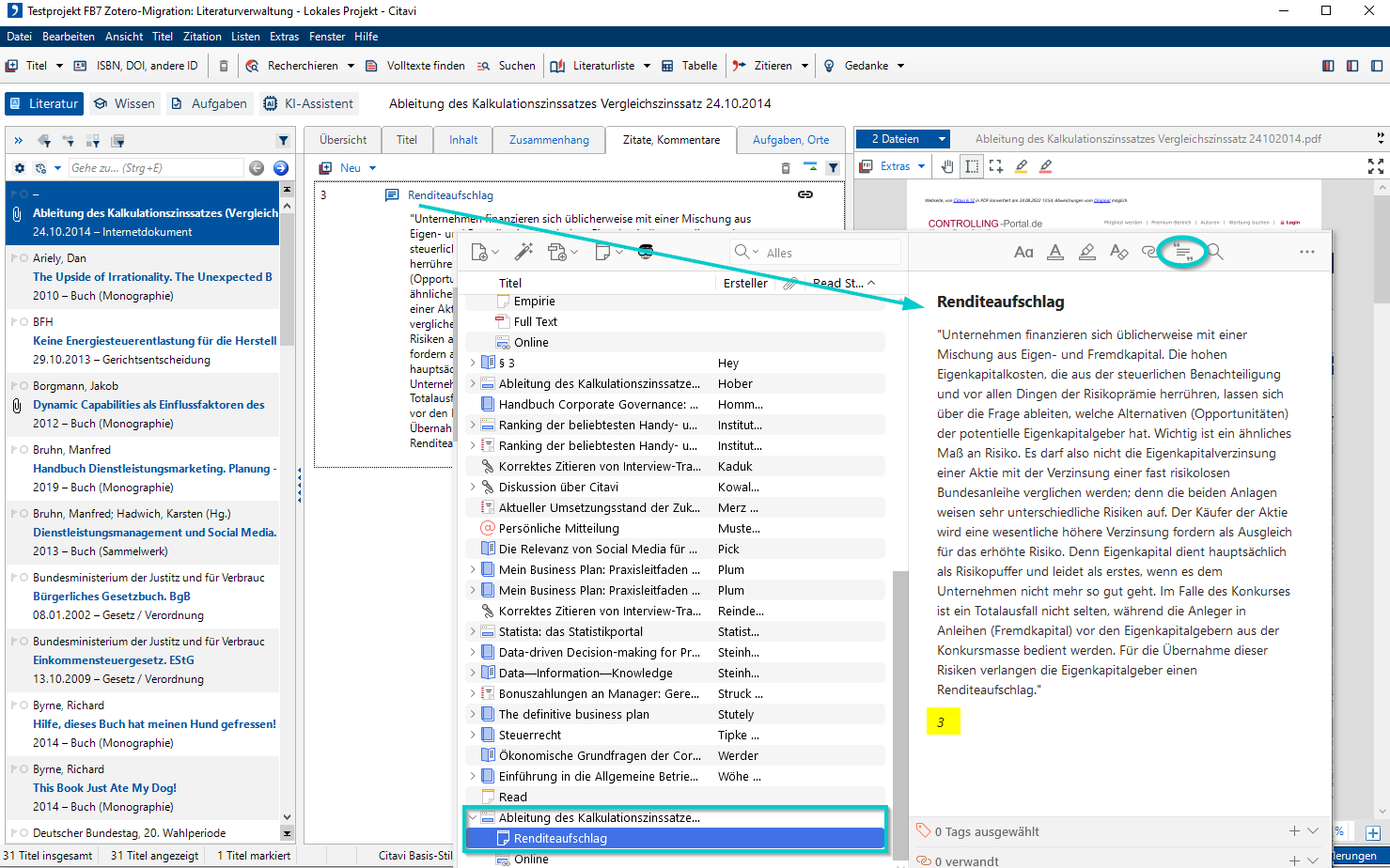This screenshot has width=1390, height=868.
Task: Click the Zotero add-by-identifier magic wand
Action: [523, 252]
